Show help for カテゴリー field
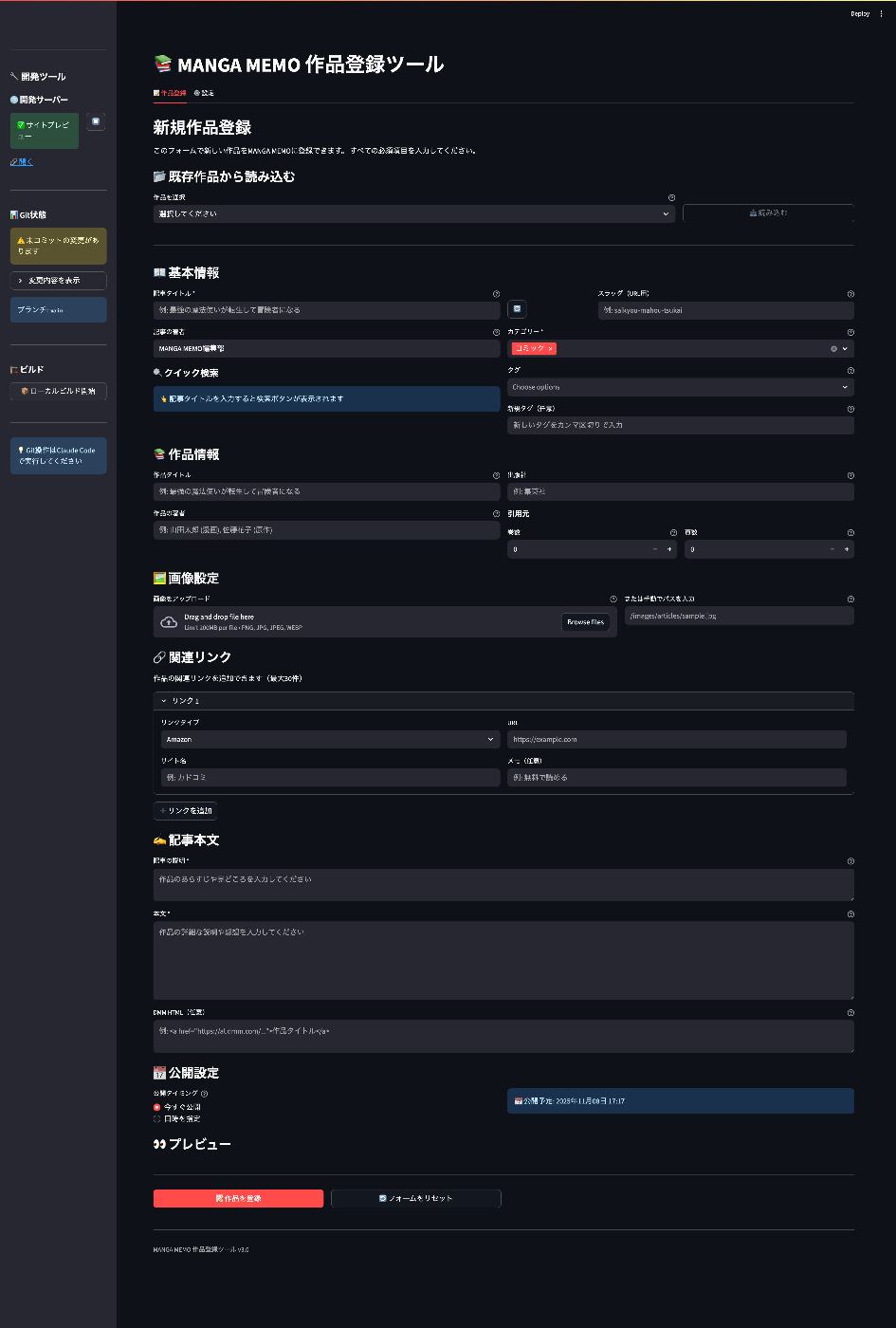 [850, 332]
